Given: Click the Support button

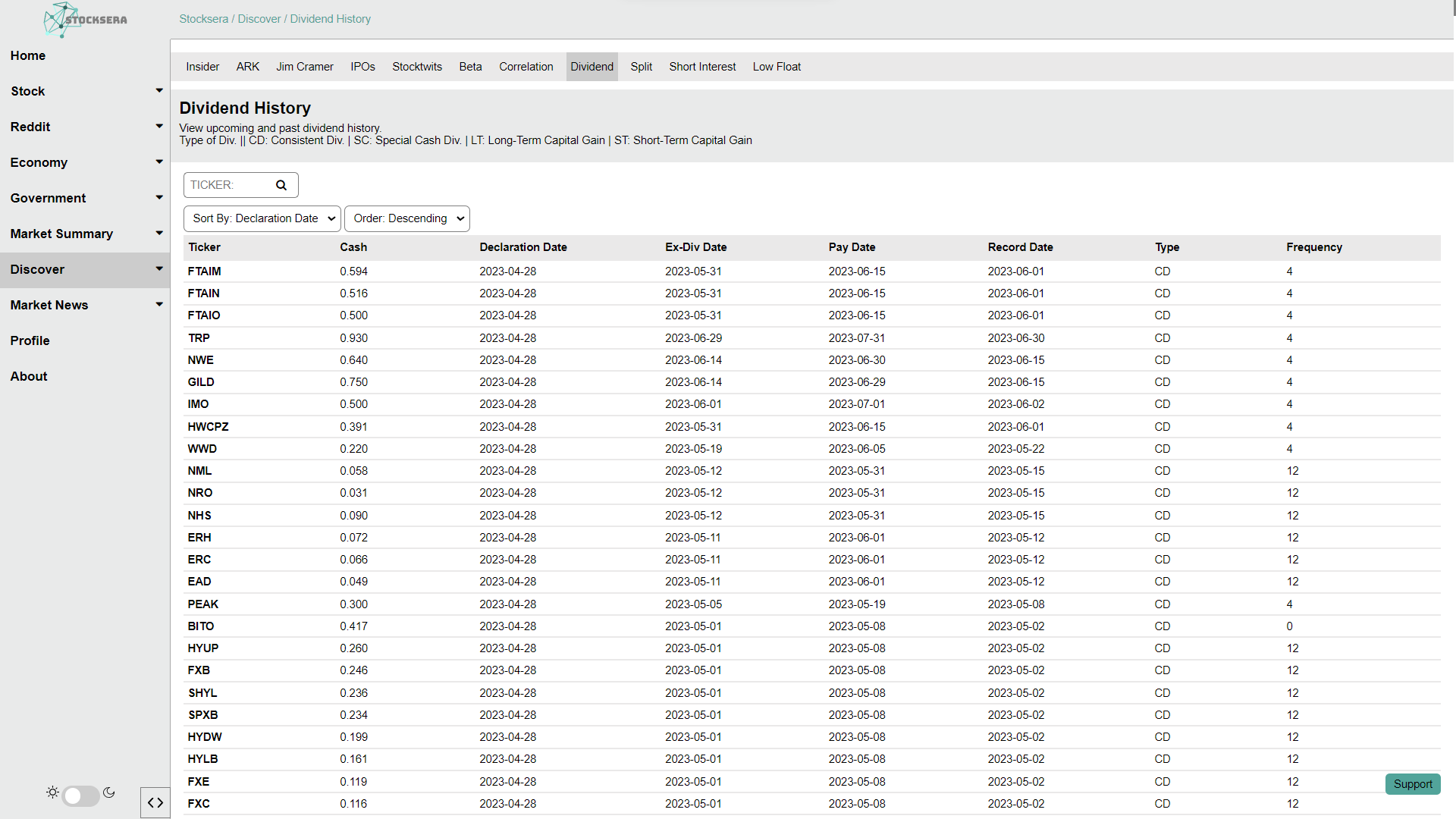Looking at the screenshot, I should coord(1412,784).
